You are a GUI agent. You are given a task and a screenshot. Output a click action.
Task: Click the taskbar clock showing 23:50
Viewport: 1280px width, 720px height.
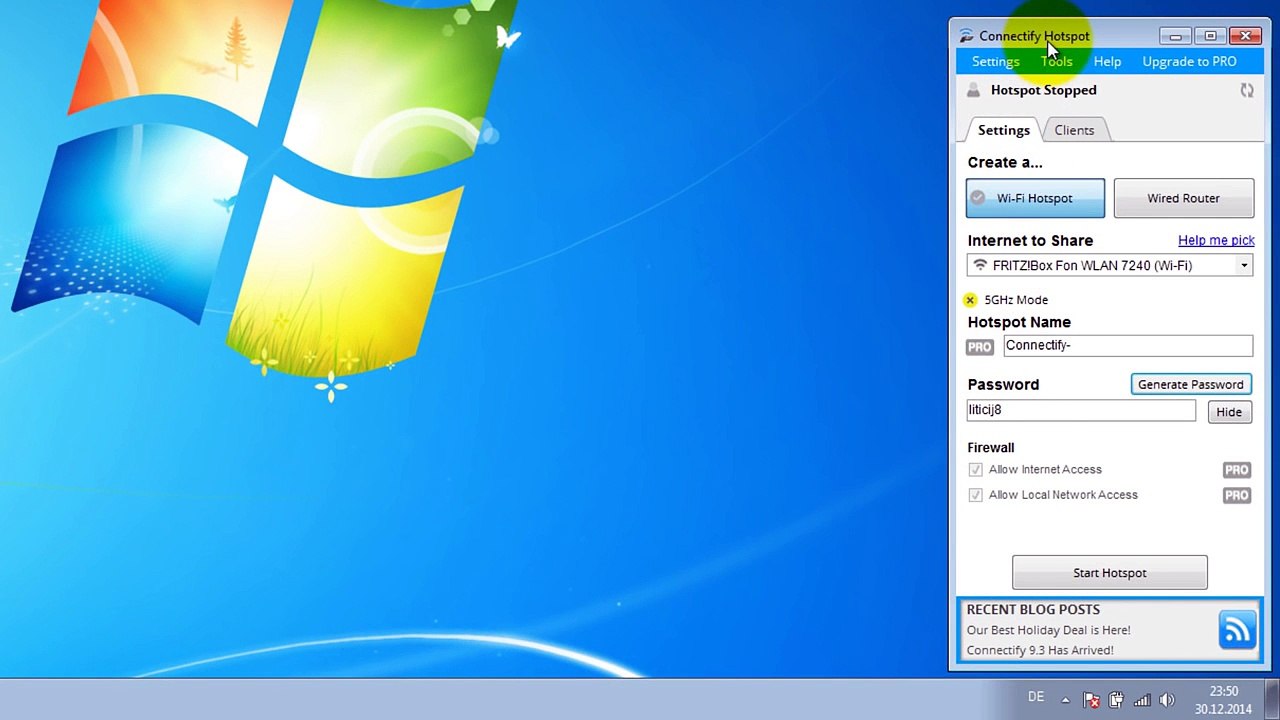(x=1223, y=700)
